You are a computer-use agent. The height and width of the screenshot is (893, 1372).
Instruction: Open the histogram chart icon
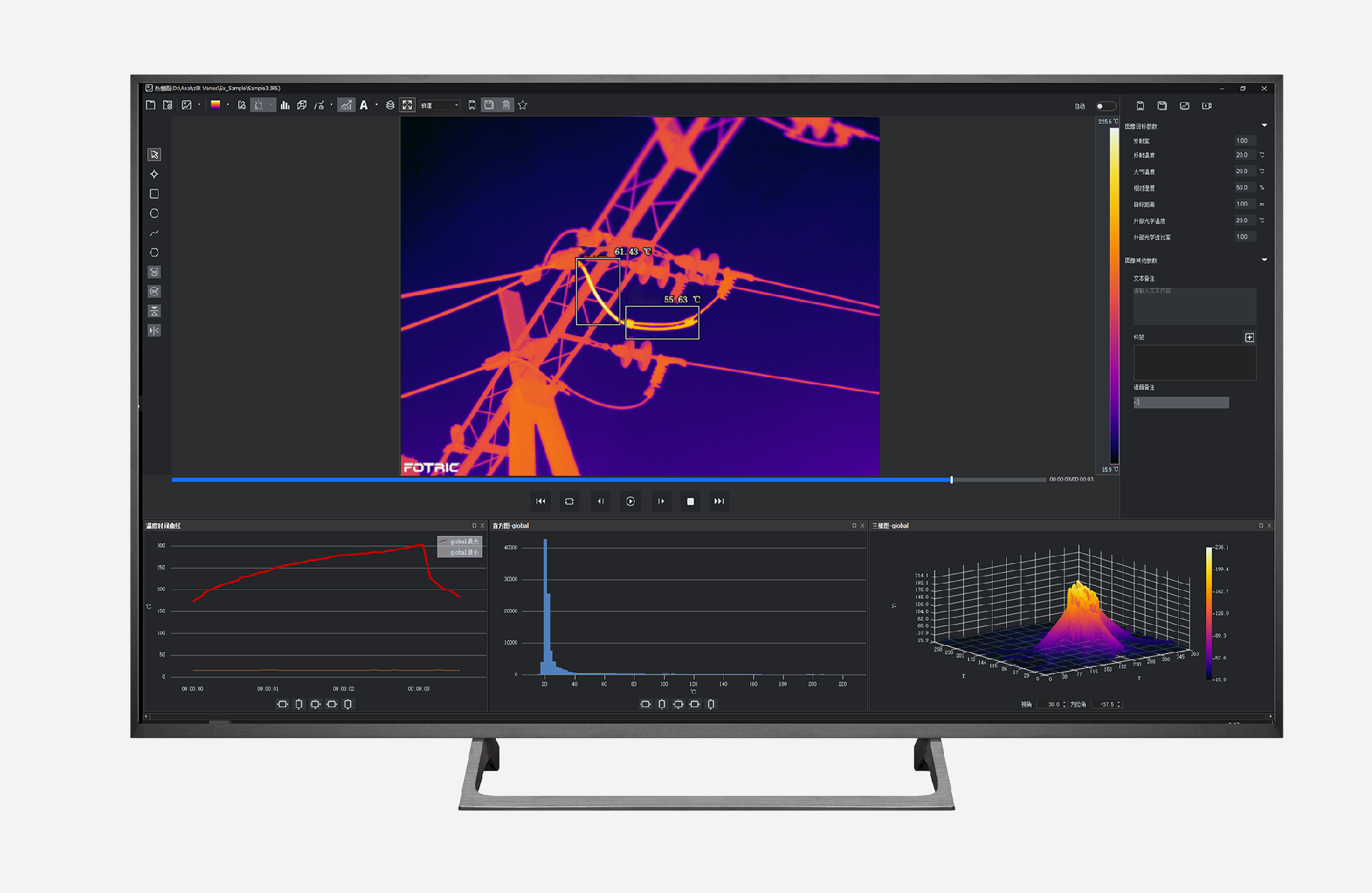(285, 105)
